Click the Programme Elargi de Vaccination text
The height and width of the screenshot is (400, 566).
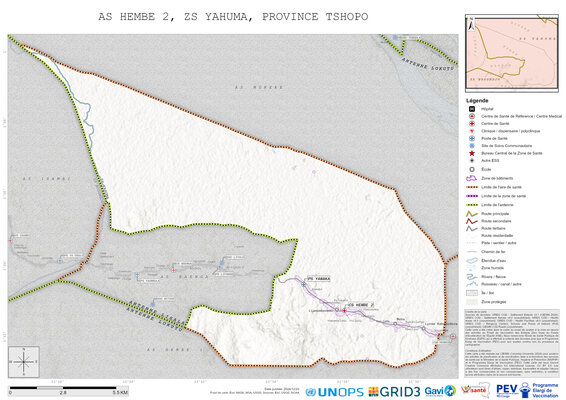pyautogui.click(x=545, y=390)
